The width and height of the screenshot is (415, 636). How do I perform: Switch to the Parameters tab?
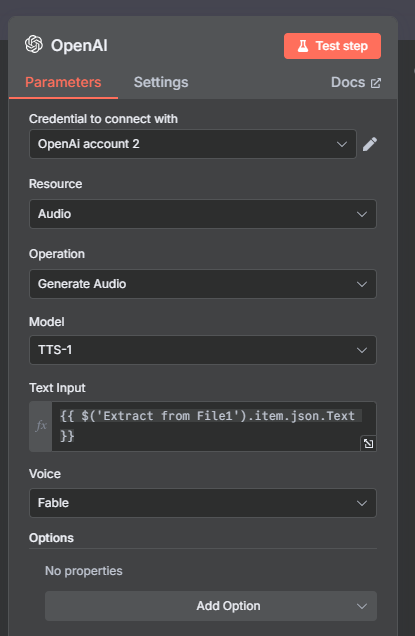pyautogui.click(x=63, y=82)
